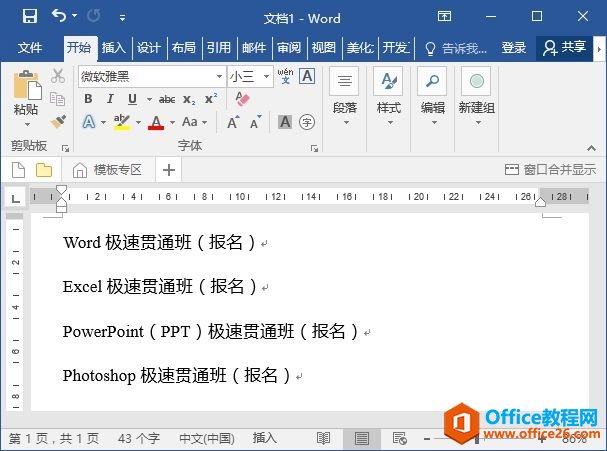Click the tab selector L box

[15, 199]
